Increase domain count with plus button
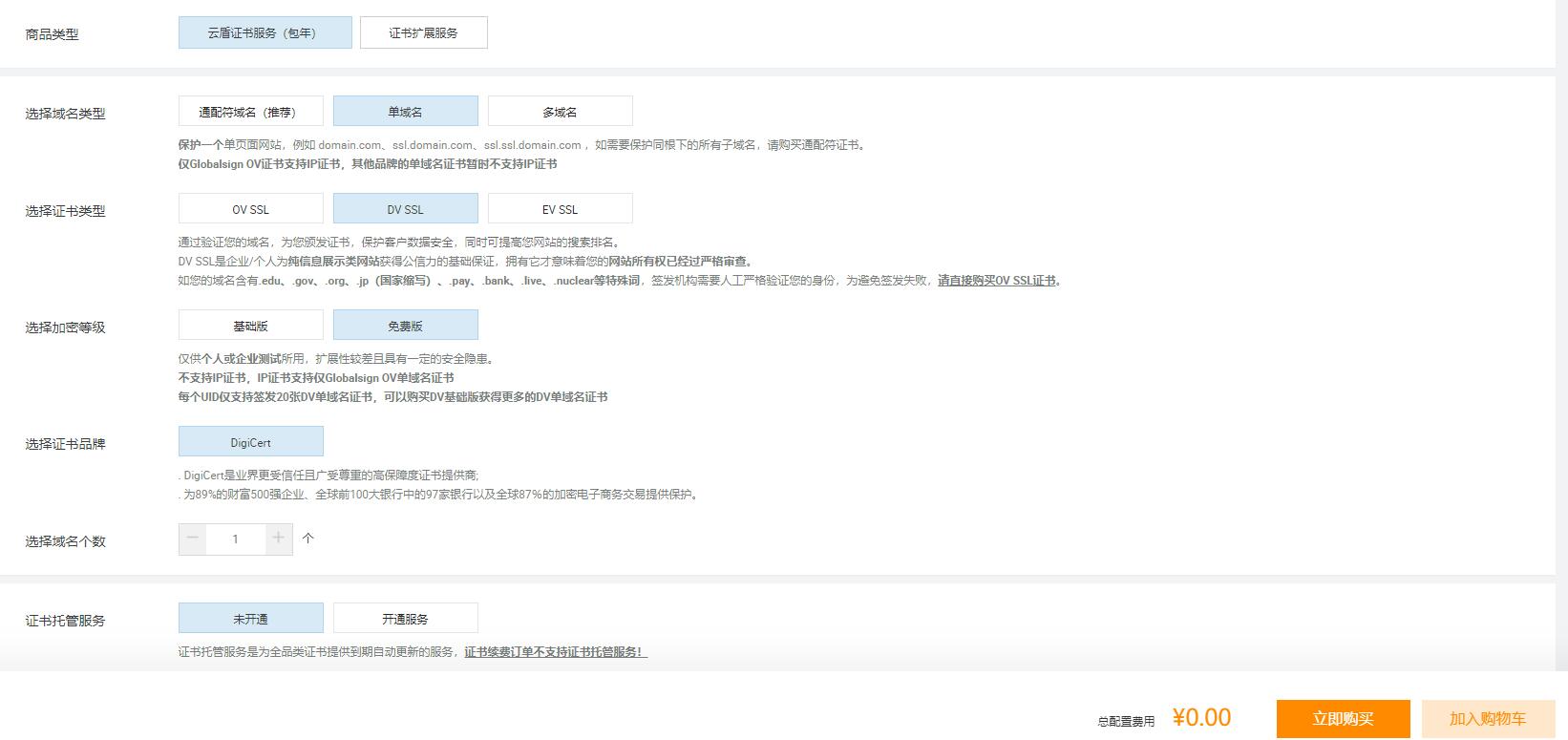The width and height of the screenshot is (1568, 740). [278, 539]
